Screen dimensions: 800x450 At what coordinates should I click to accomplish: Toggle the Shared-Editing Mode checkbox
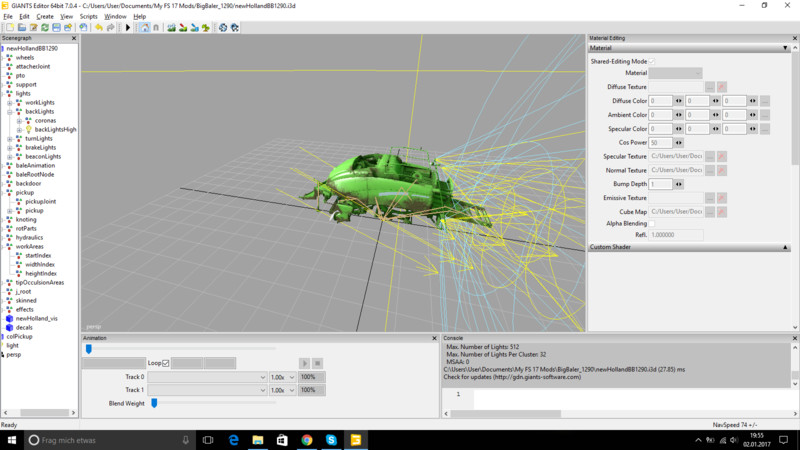click(x=653, y=61)
